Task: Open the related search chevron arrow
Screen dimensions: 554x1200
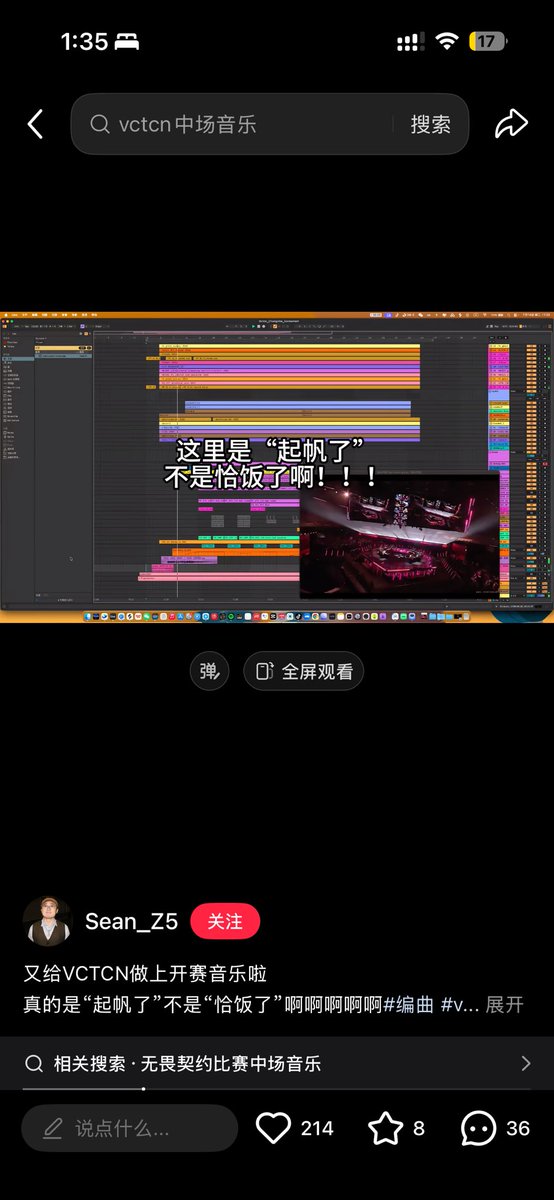Action: (x=526, y=1063)
